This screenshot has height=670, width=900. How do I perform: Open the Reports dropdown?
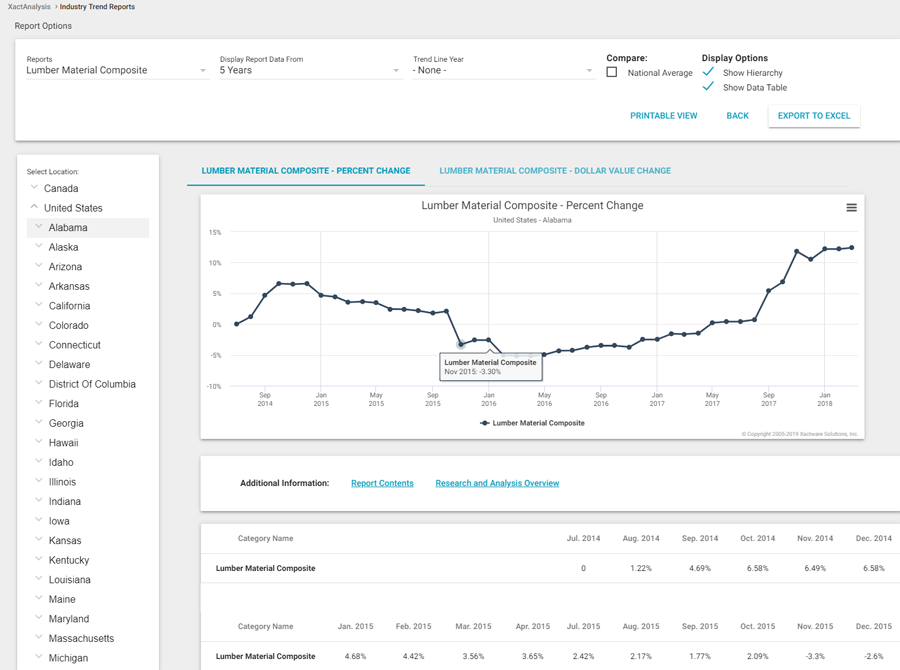coord(116,70)
